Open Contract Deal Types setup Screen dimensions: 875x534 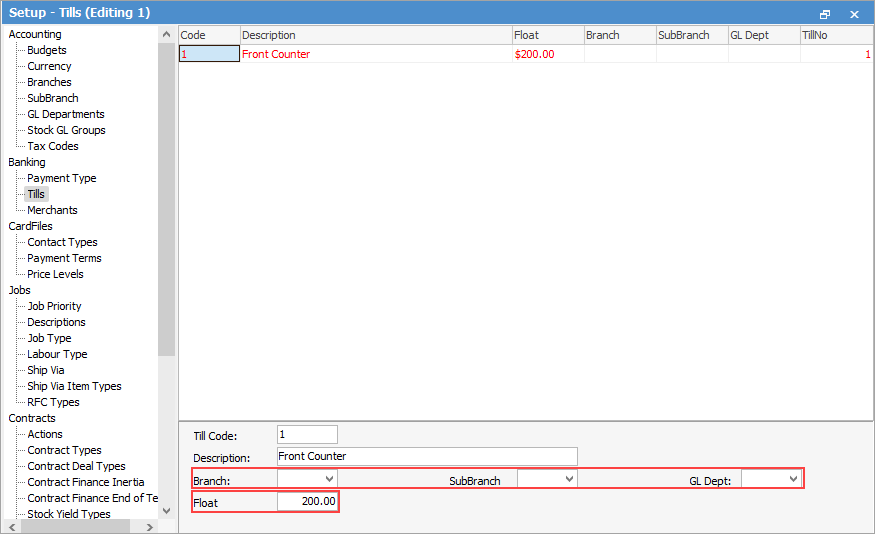coord(76,466)
